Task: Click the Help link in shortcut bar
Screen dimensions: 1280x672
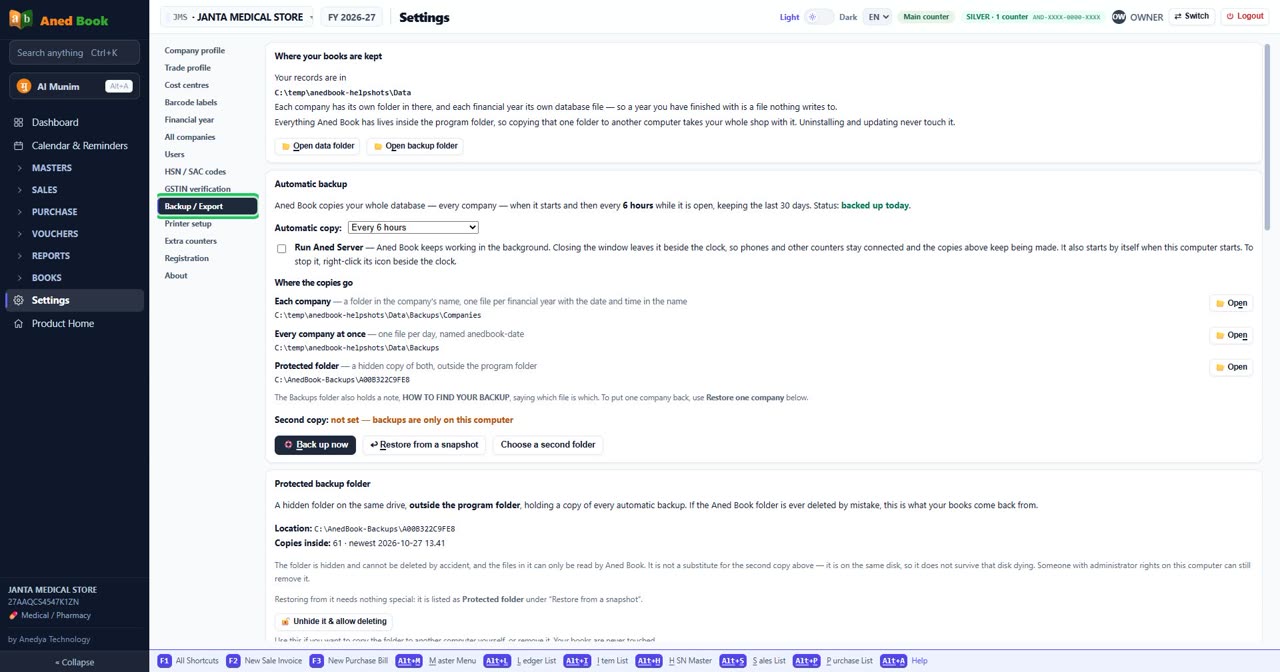Action: pos(919,661)
